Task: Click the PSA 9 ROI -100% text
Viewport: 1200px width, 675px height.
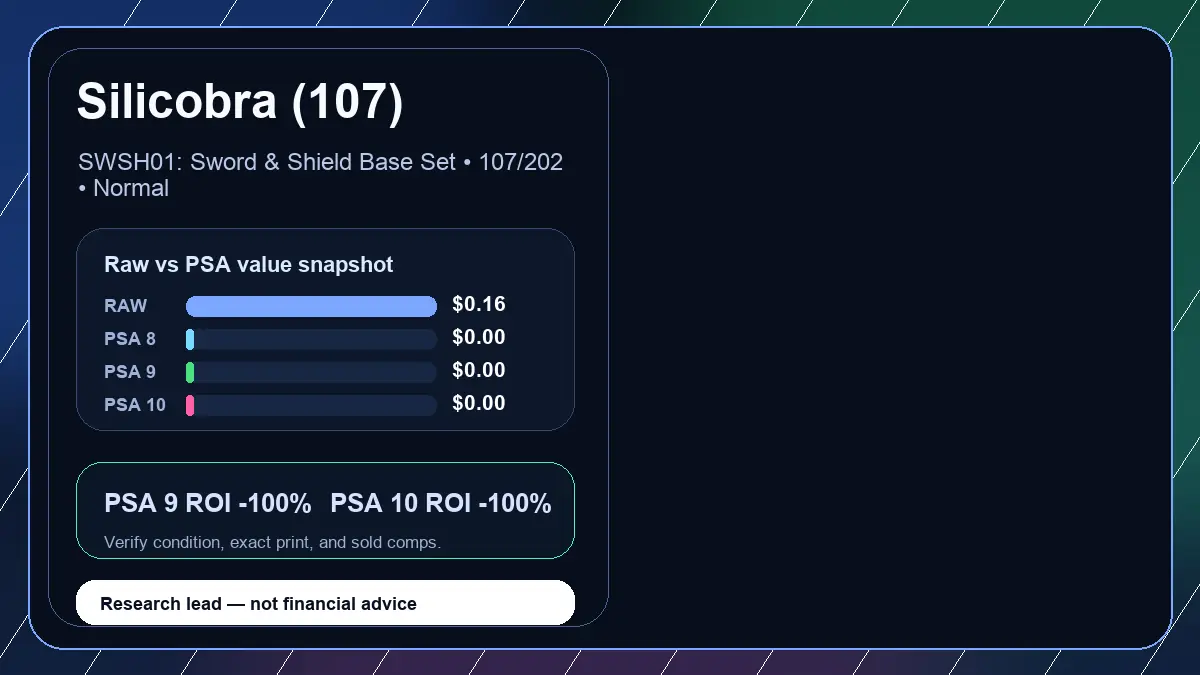Action: (x=208, y=504)
